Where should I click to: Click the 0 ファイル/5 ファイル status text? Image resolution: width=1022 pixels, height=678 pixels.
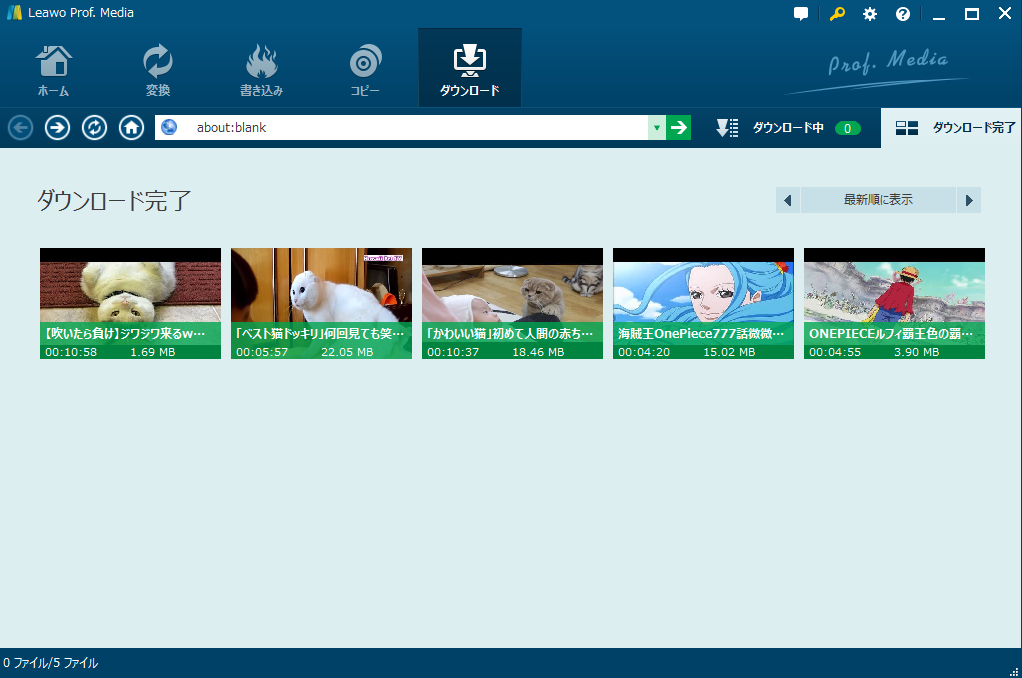(50, 663)
